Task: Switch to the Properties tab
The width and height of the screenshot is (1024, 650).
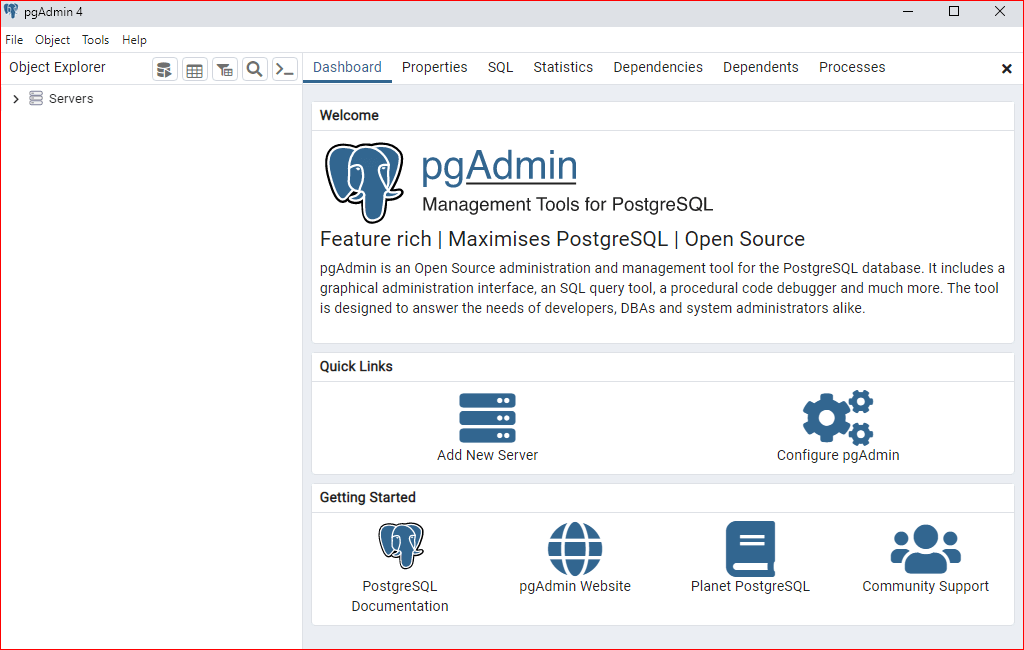Action: (x=434, y=67)
